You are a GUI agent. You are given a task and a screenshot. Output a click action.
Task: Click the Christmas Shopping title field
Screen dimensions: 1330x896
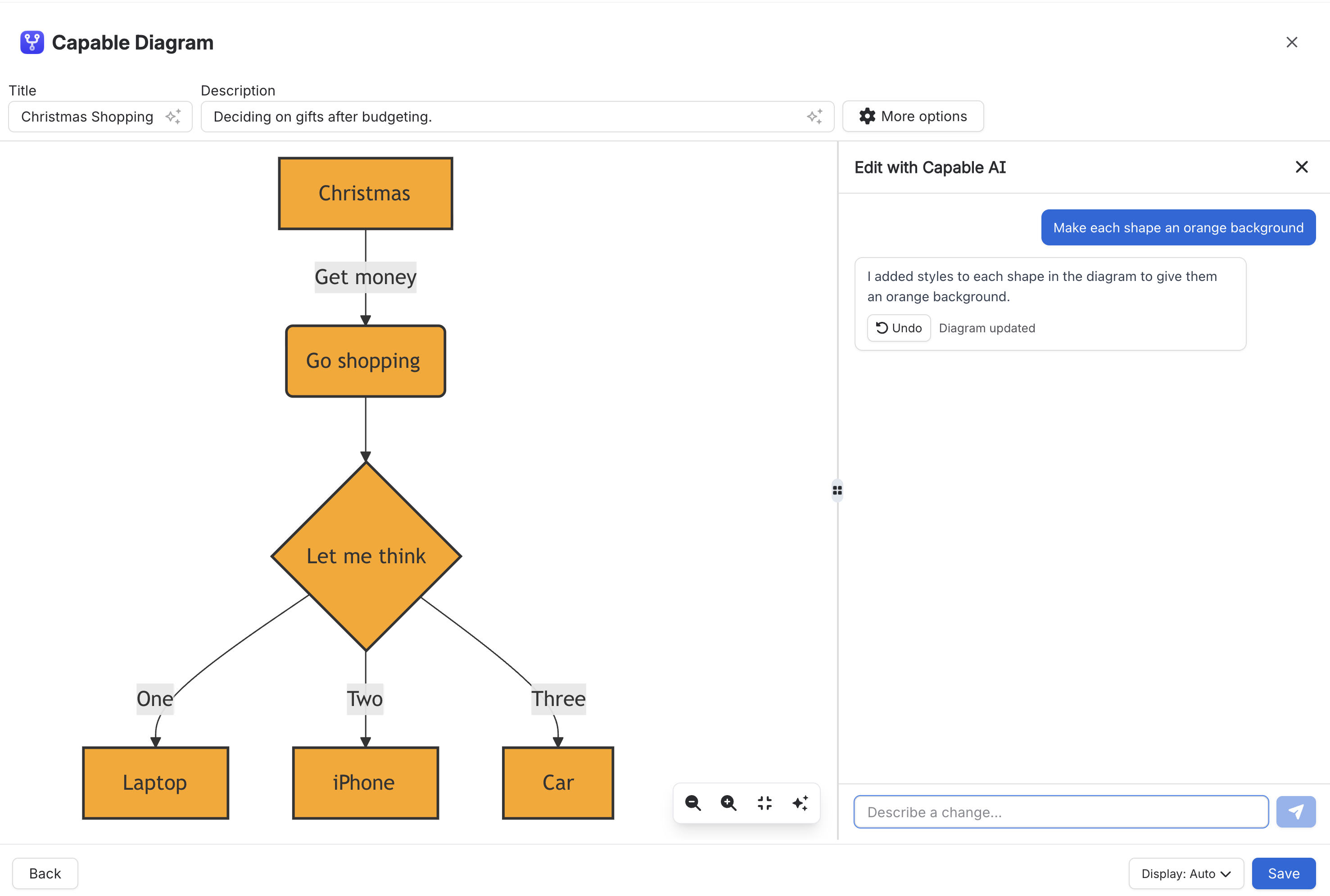click(100, 117)
